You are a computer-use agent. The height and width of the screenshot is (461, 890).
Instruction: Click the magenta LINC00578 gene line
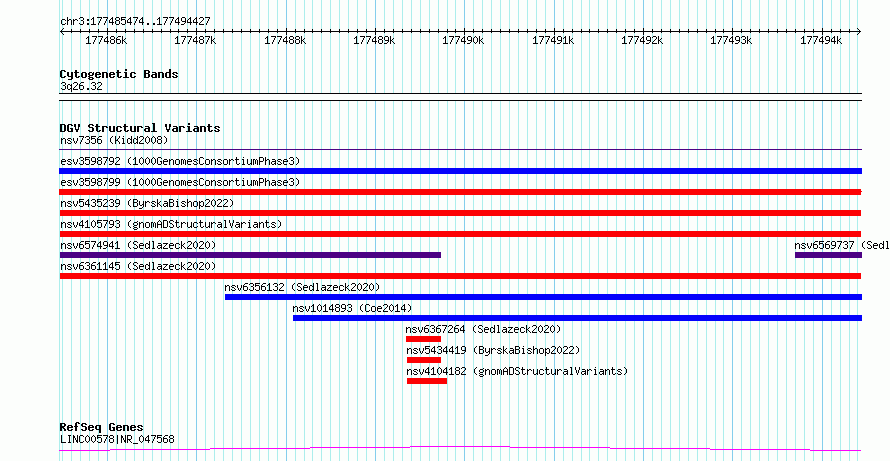(x=460, y=449)
